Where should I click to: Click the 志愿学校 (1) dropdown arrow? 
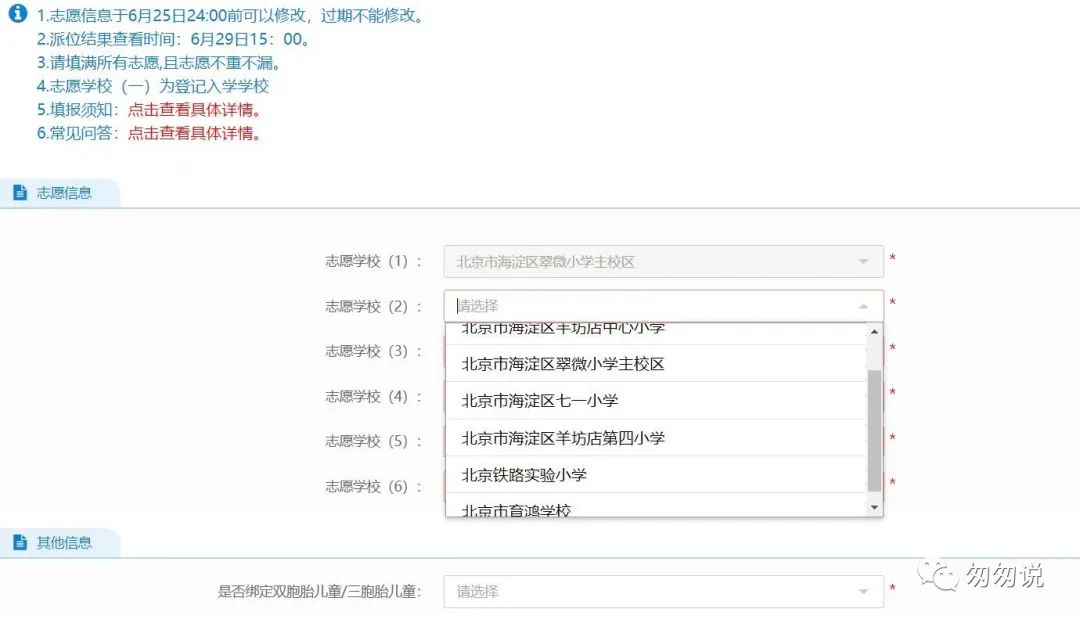click(863, 262)
